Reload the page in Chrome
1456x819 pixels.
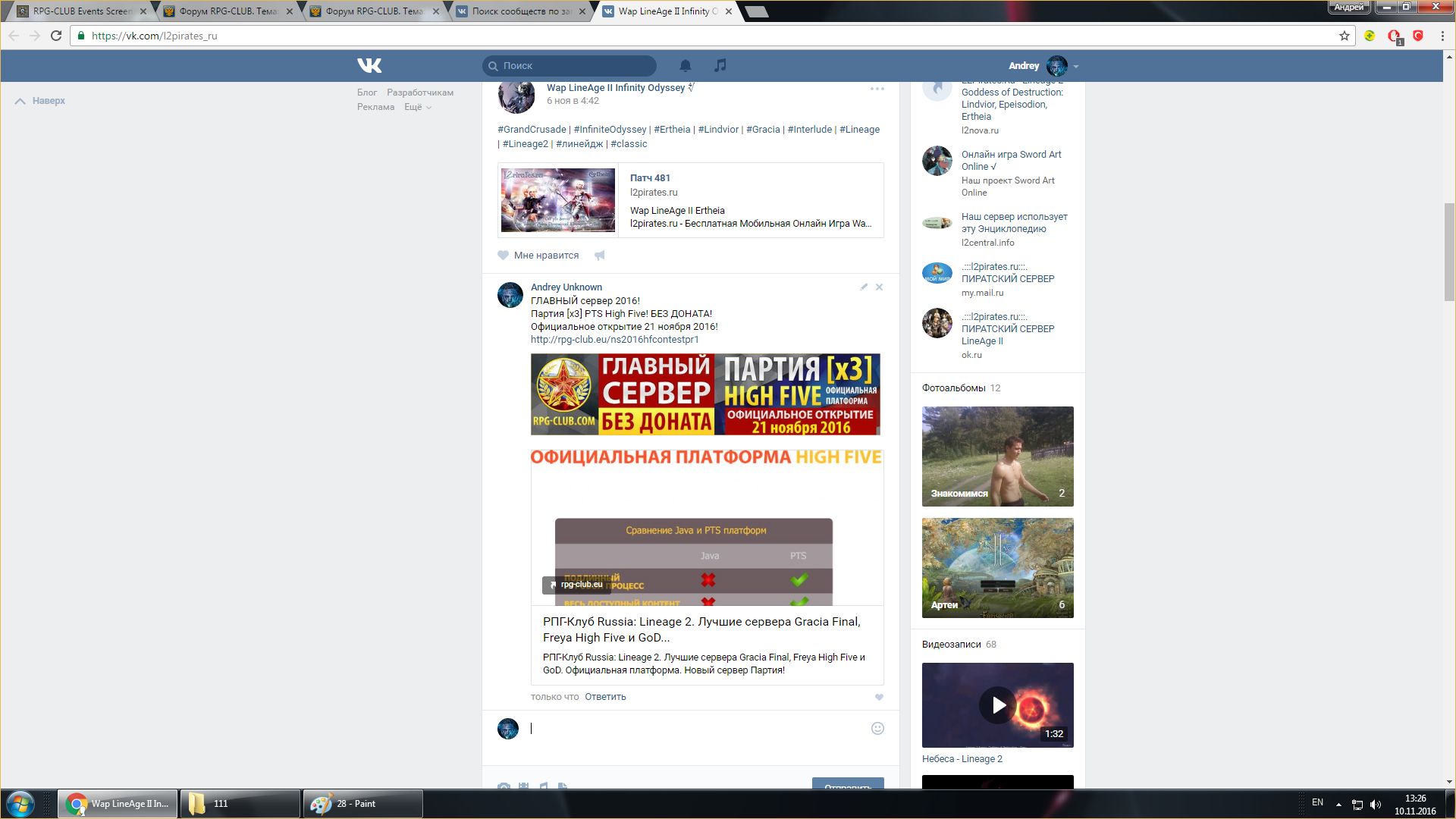point(56,36)
